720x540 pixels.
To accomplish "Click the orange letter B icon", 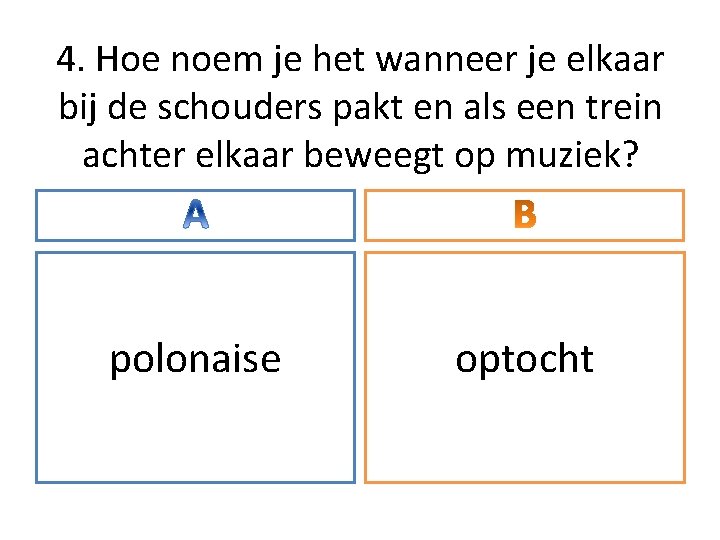I will [525, 214].
